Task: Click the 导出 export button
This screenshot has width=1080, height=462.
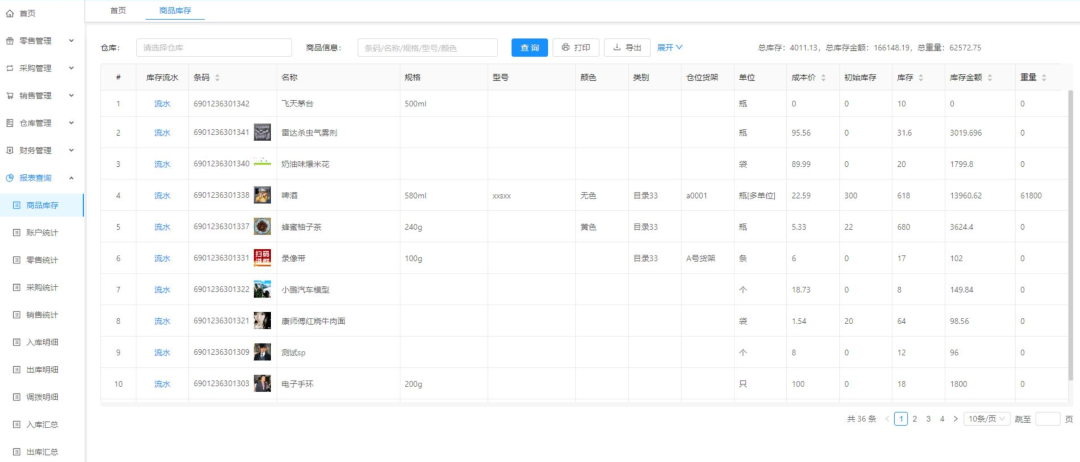Action: (627, 47)
